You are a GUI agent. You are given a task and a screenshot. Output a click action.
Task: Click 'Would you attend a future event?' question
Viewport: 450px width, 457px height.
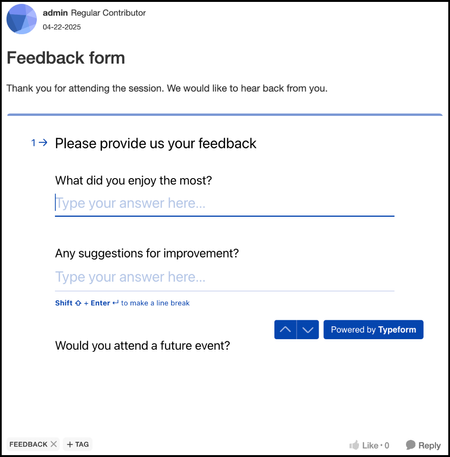coord(142,346)
